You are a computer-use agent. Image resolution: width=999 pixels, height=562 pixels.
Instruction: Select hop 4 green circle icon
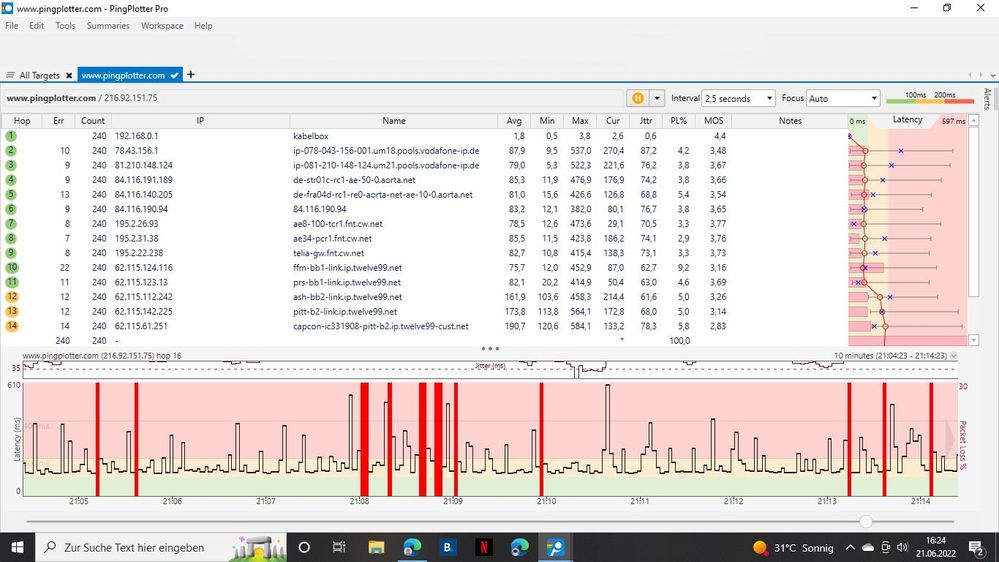pos(11,180)
